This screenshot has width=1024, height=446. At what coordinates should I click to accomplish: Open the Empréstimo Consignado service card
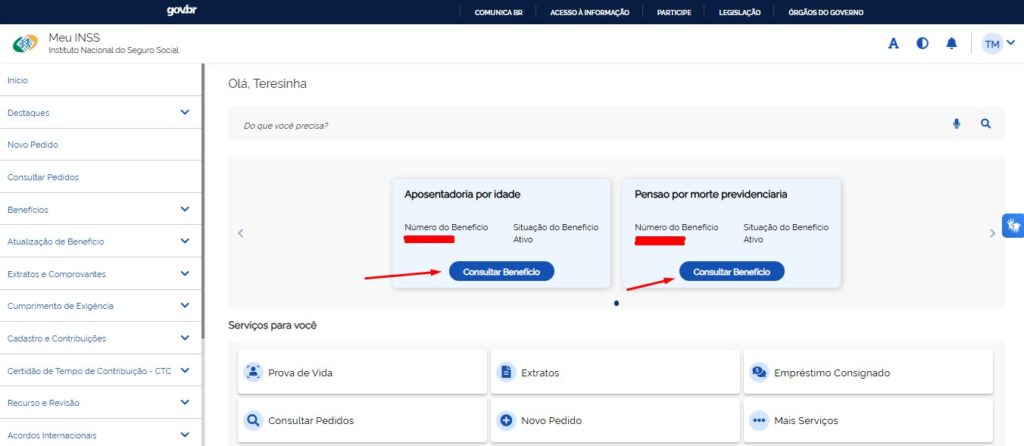868,372
